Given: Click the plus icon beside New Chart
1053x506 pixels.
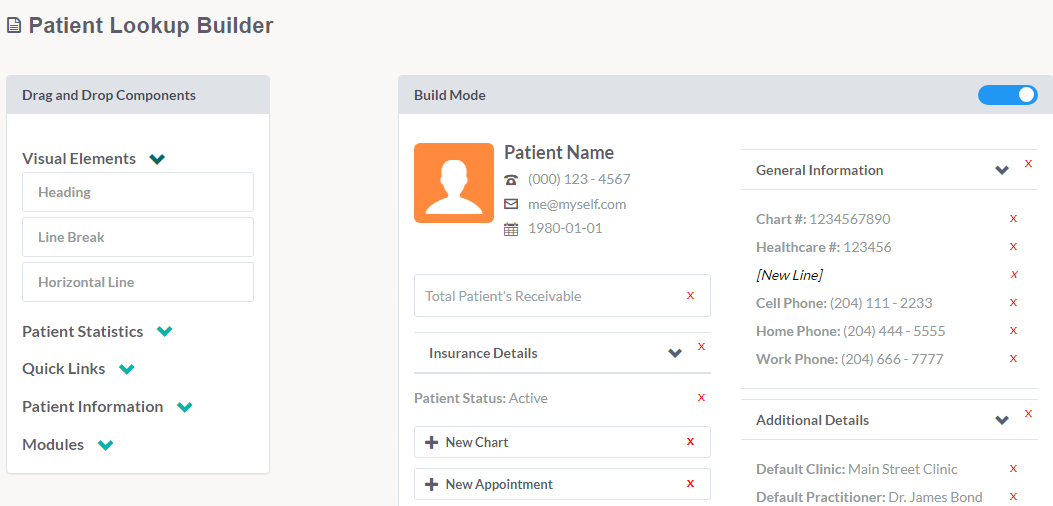Looking at the screenshot, I should click(432, 442).
